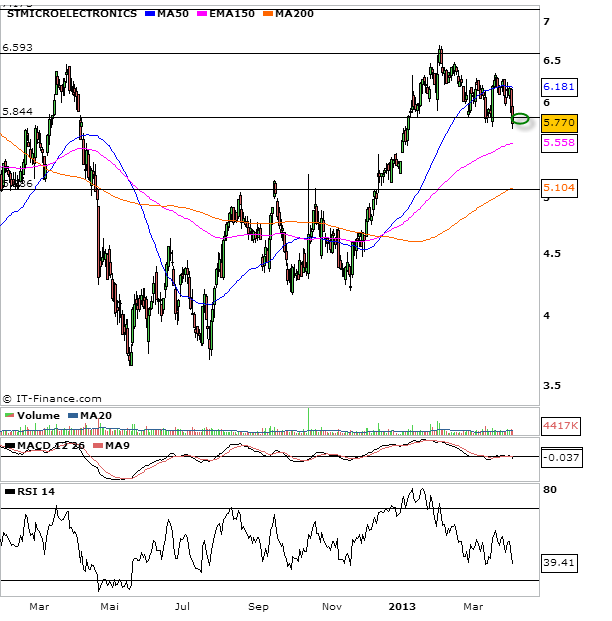612x621 pixels.
Task: Click the 5.558 EMA150 value label
Action: [556, 143]
